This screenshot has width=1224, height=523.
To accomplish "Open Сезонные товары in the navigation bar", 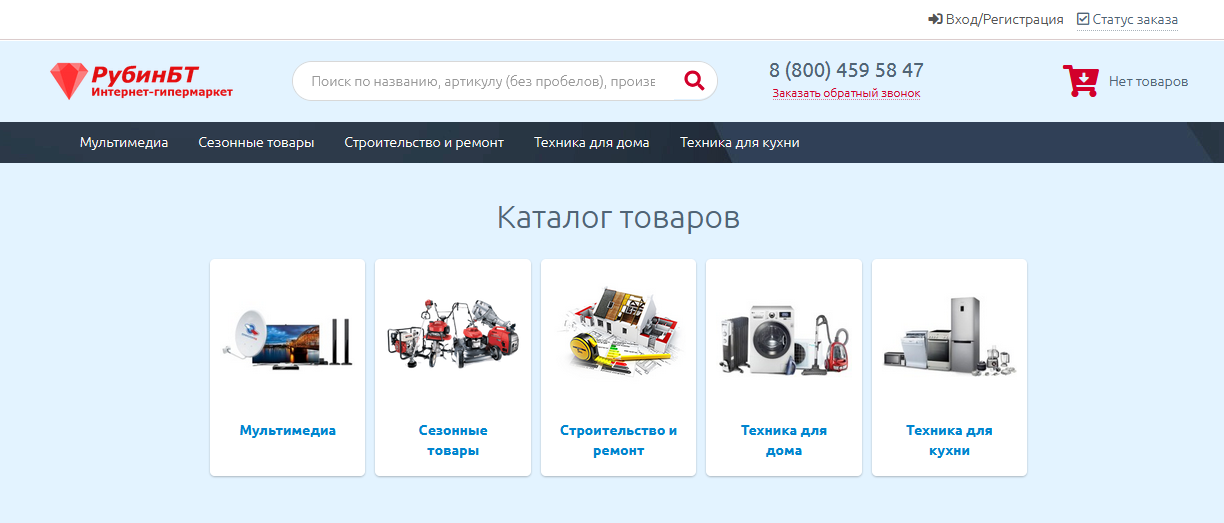I will tap(256, 142).
